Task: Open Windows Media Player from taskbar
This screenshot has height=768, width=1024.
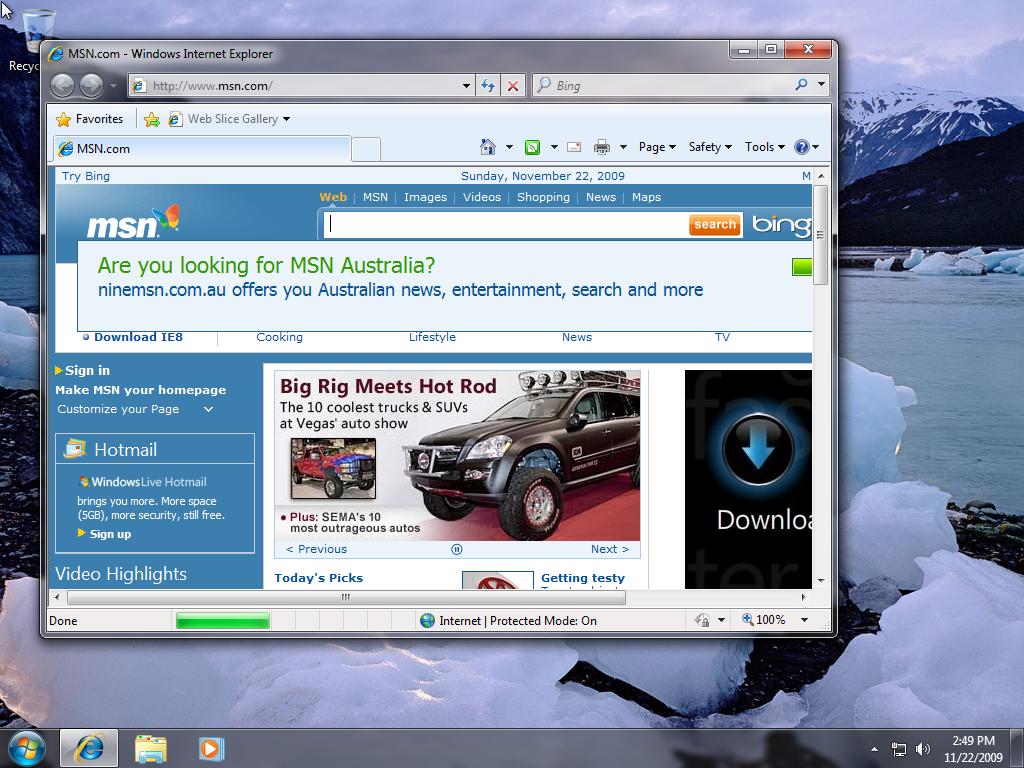Action: (x=210, y=748)
